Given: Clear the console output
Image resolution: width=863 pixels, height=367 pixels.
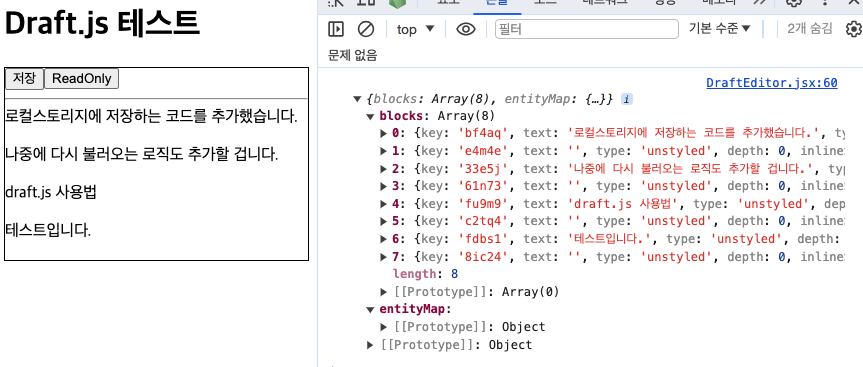Looking at the screenshot, I should 366,29.
